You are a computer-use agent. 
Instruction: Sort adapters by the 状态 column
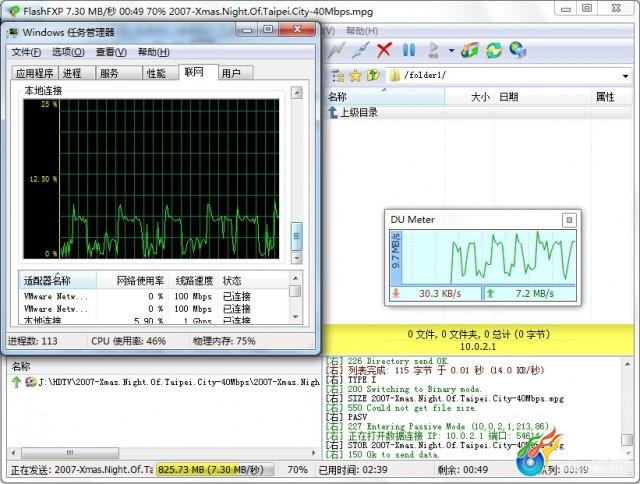253,280
